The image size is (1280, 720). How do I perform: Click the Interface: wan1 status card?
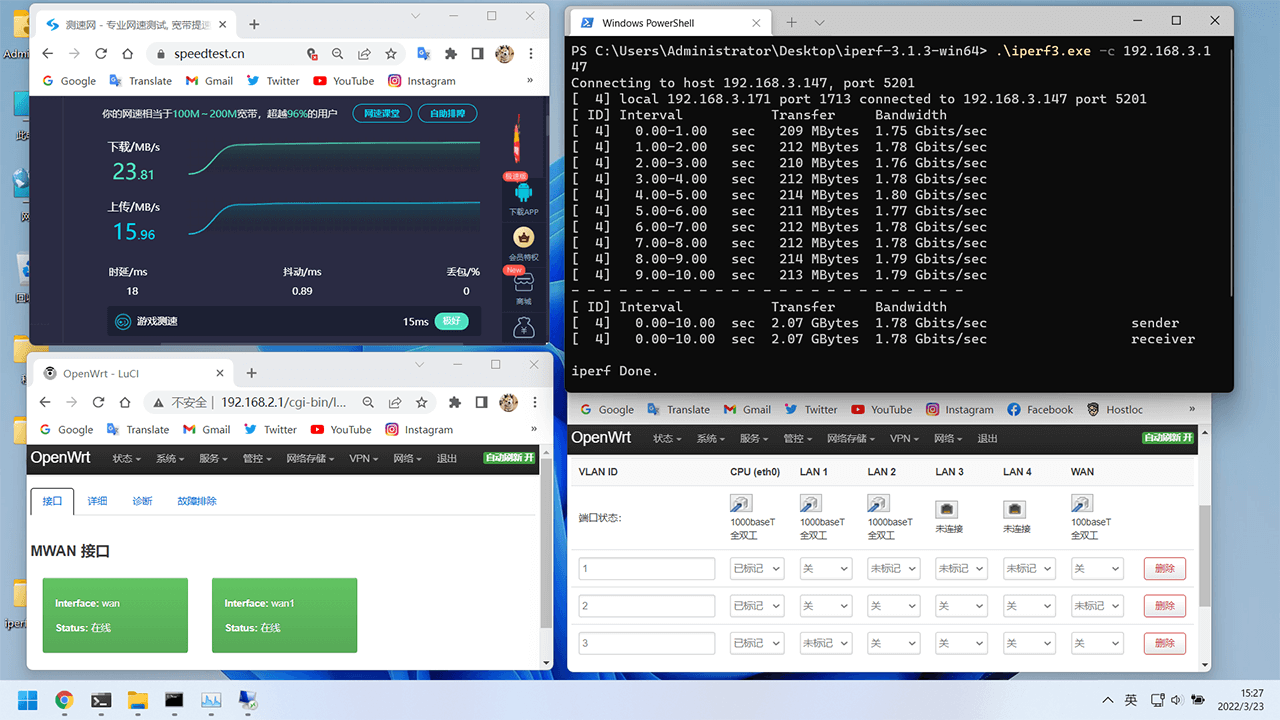coord(284,615)
